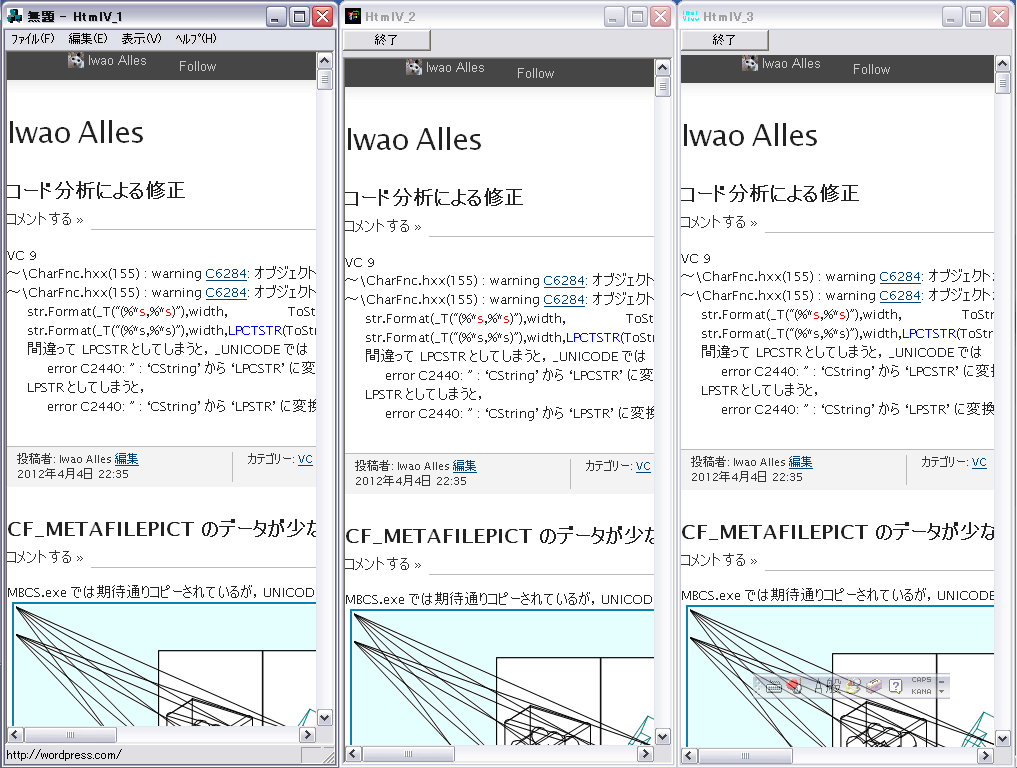Click 'Iwao Alles' header link in HtmlV_3
Image resolution: width=1017 pixels, height=768 pixels.
point(791,64)
